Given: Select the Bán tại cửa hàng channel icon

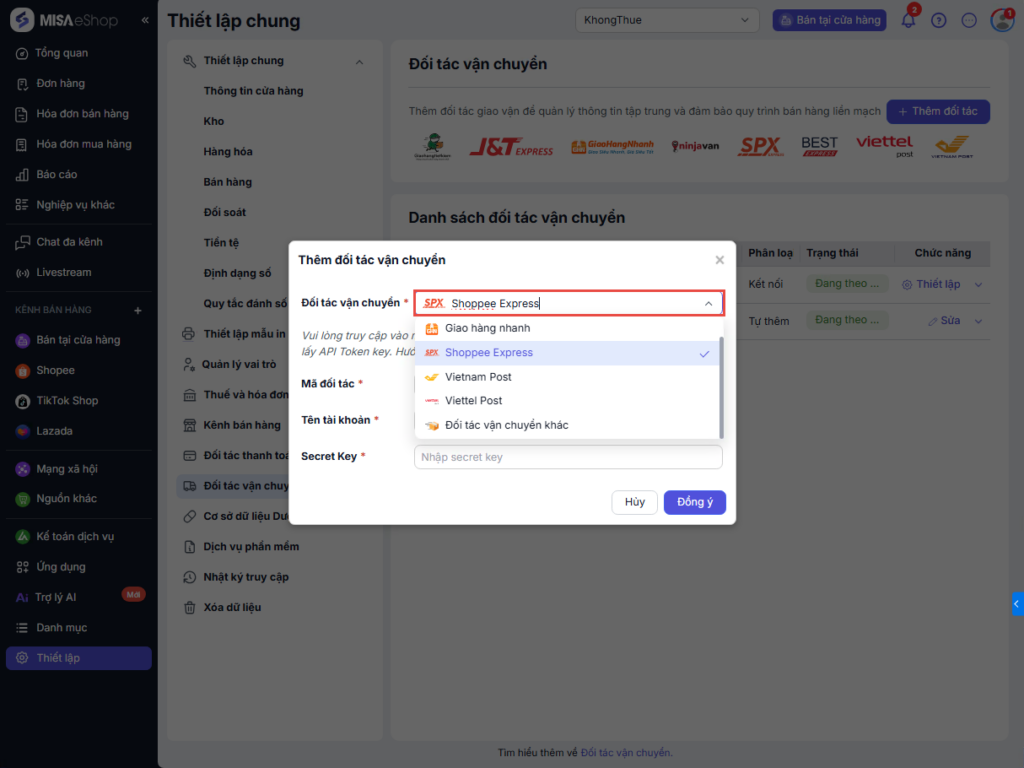Looking at the screenshot, I should [x=22, y=340].
